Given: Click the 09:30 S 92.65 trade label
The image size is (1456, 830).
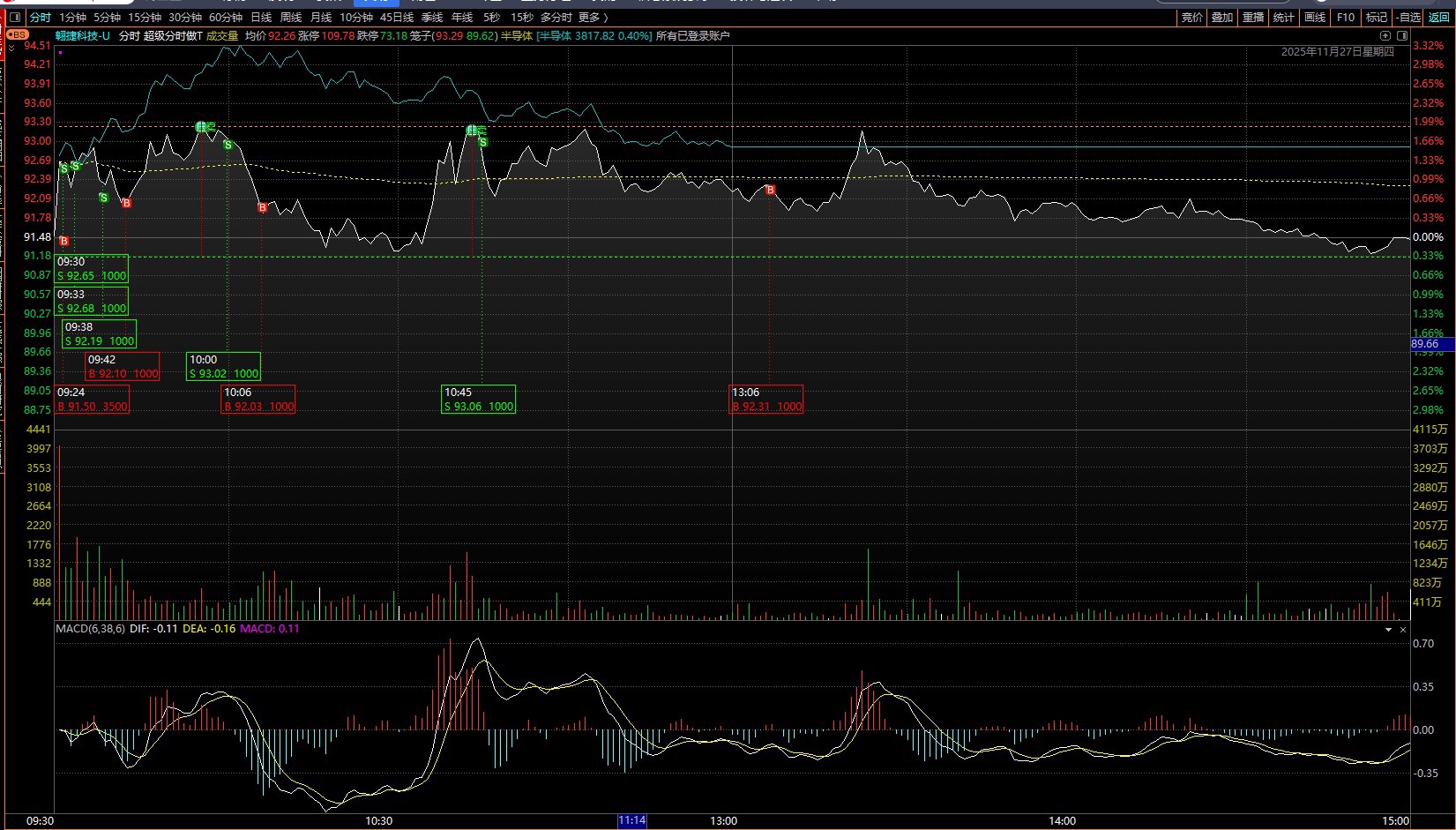Looking at the screenshot, I should (x=92, y=269).
